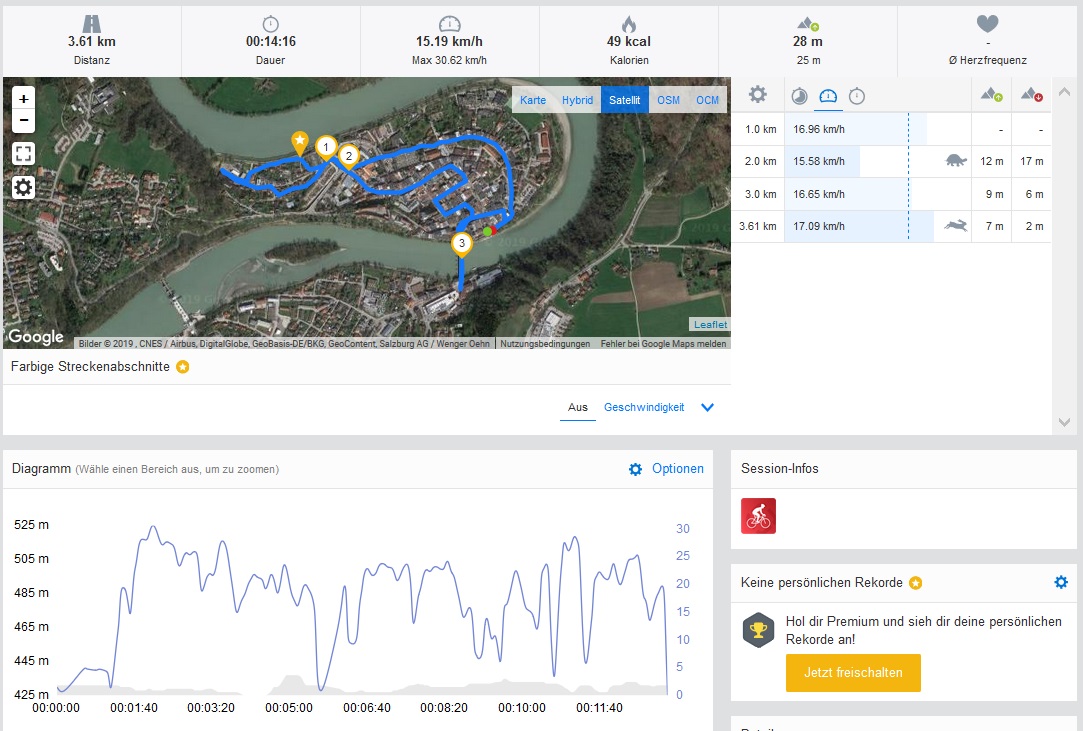Screen dimensions: 1083x731
Task: Select the Satellit map layer
Action: [624, 100]
